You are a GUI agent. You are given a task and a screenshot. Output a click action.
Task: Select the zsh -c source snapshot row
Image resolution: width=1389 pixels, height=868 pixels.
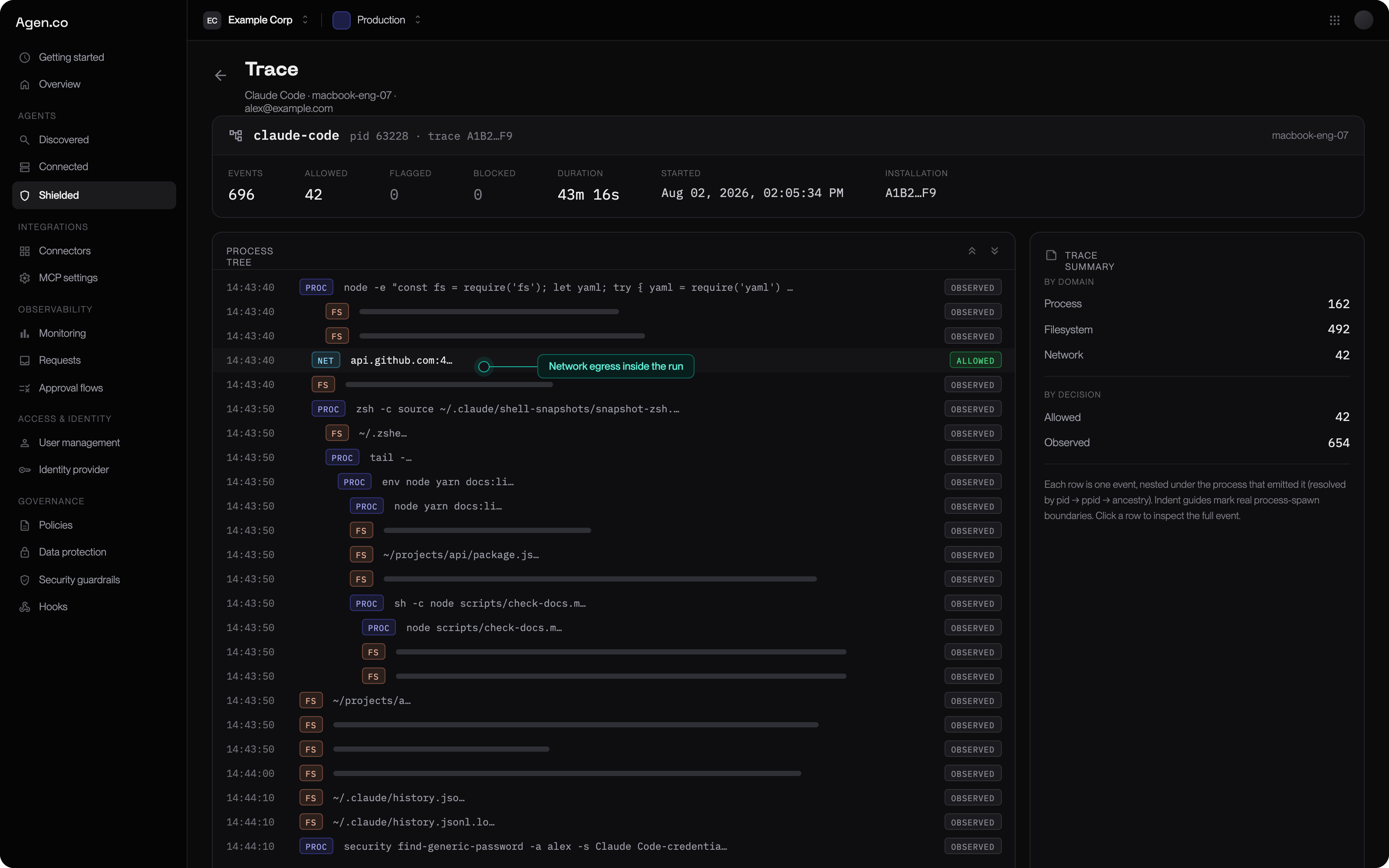click(614, 409)
